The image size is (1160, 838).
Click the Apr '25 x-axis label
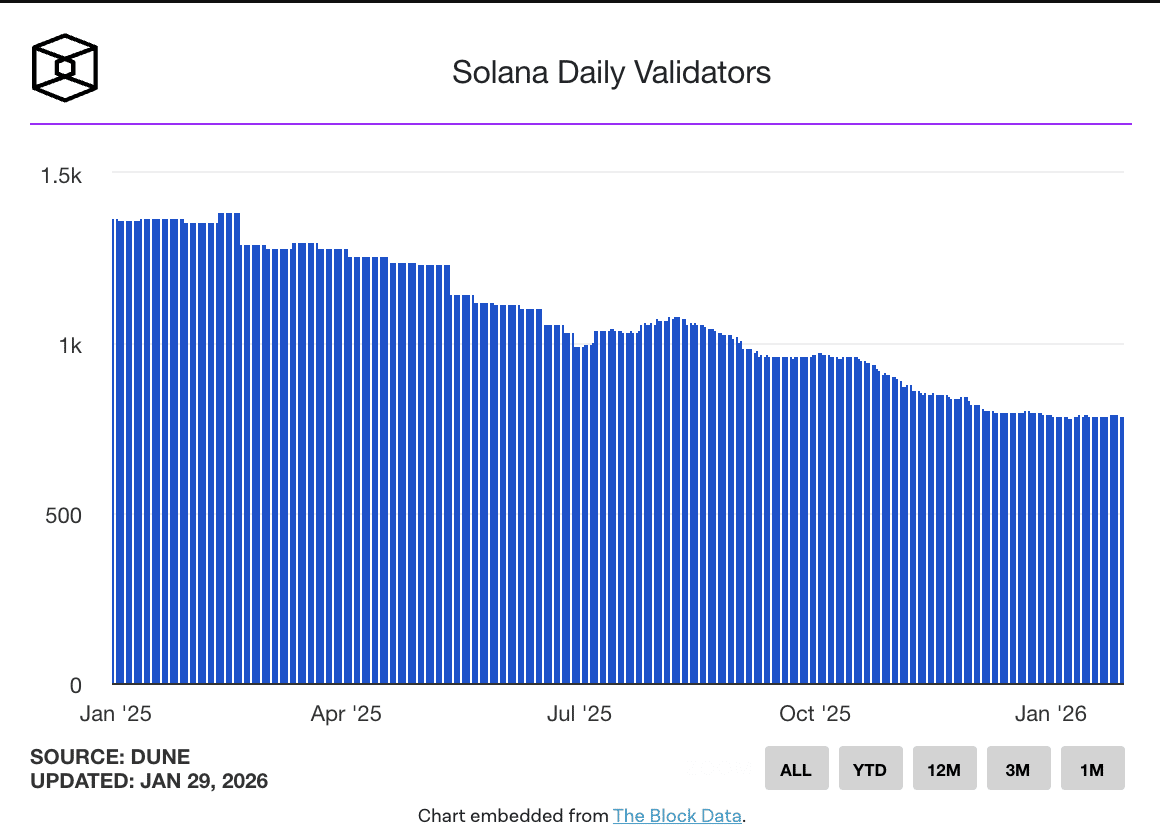click(x=346, y=714)
